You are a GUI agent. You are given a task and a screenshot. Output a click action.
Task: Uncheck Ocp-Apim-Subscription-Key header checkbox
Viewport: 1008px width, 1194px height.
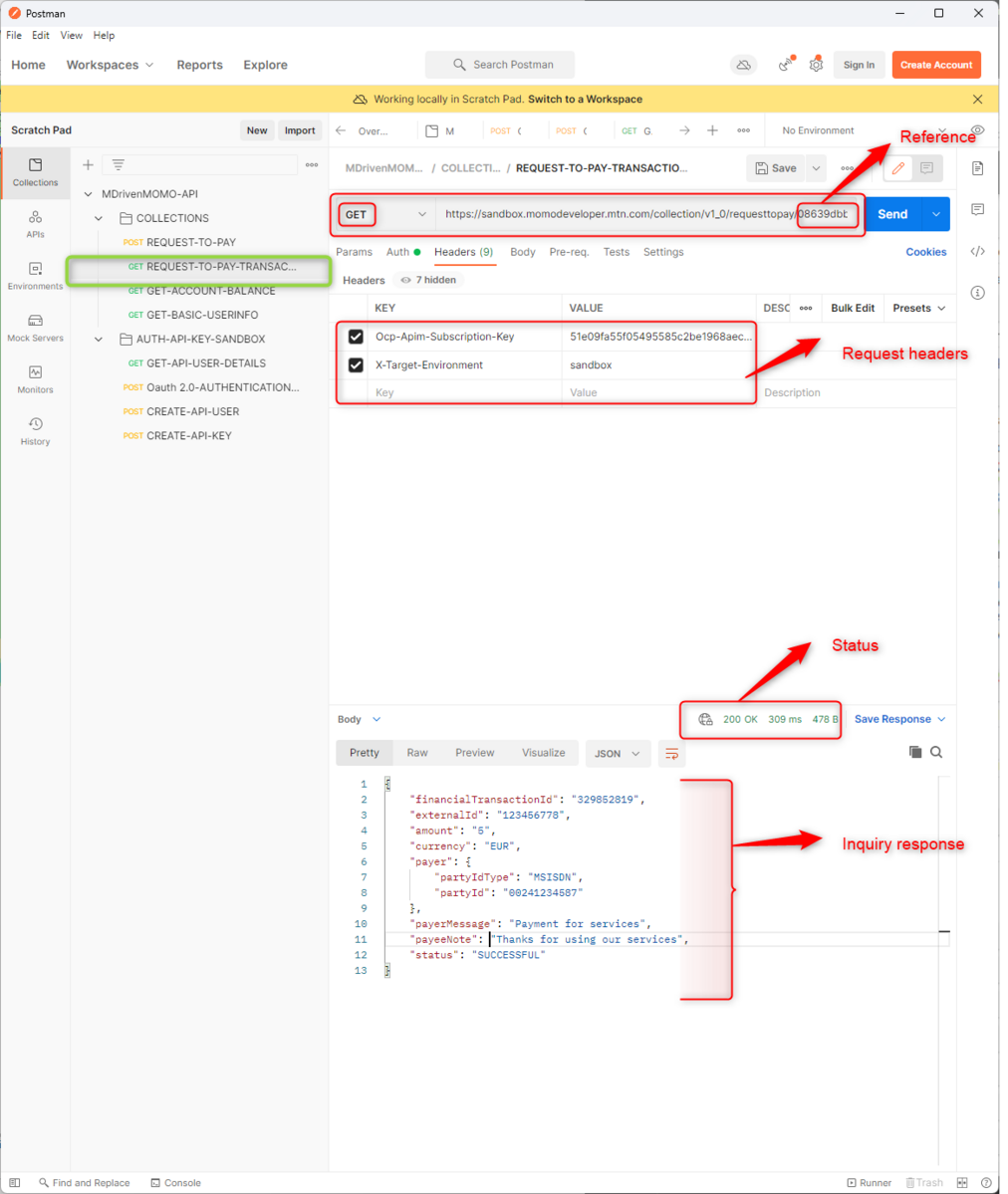(356, 337)
